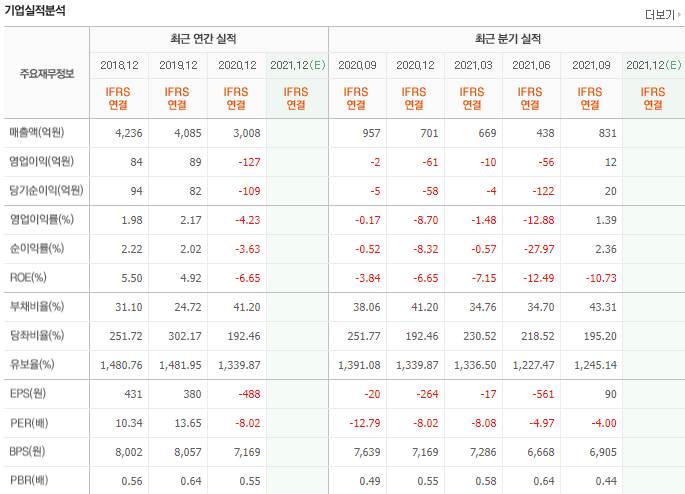The height and width of the screenshot is (494, 685).
Task: Select the 6,905 BPS value
Action: click(x=603, y=452)
